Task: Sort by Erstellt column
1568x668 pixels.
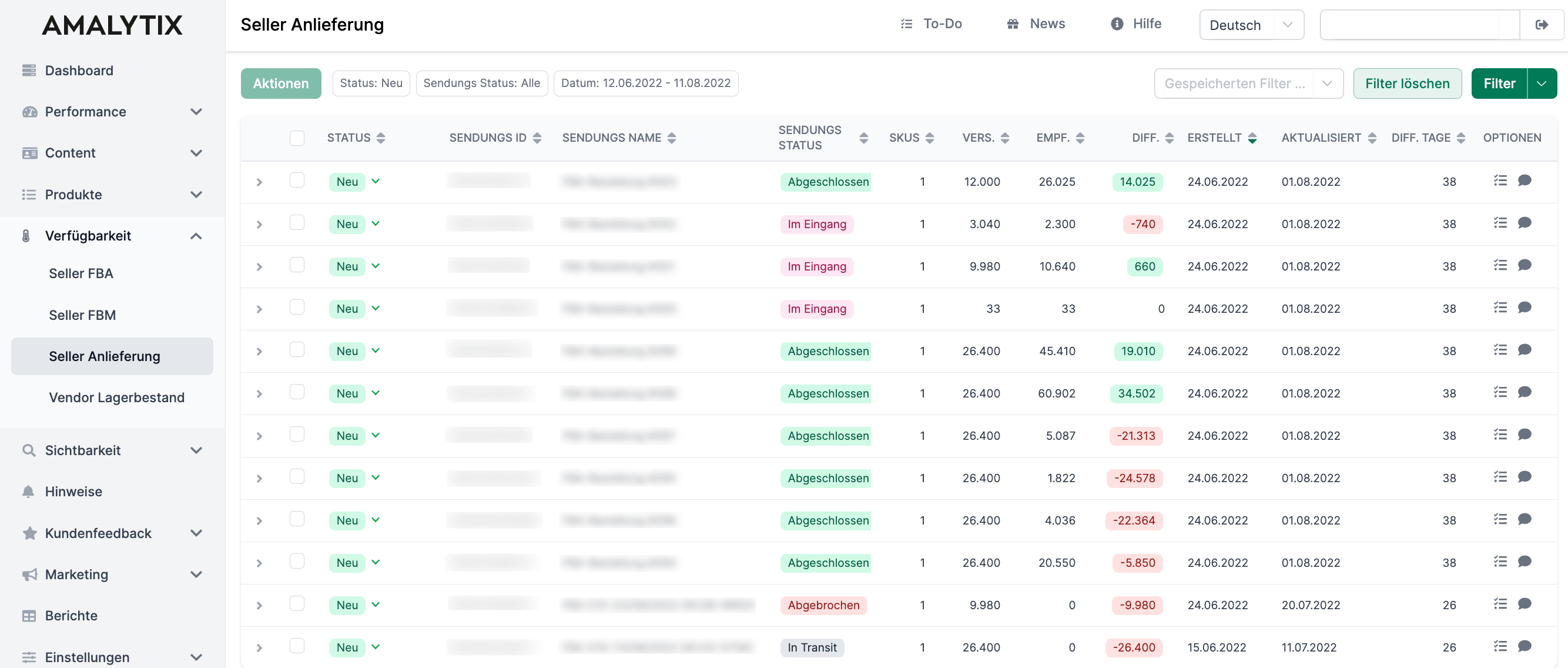Action: coord(1252,138)
